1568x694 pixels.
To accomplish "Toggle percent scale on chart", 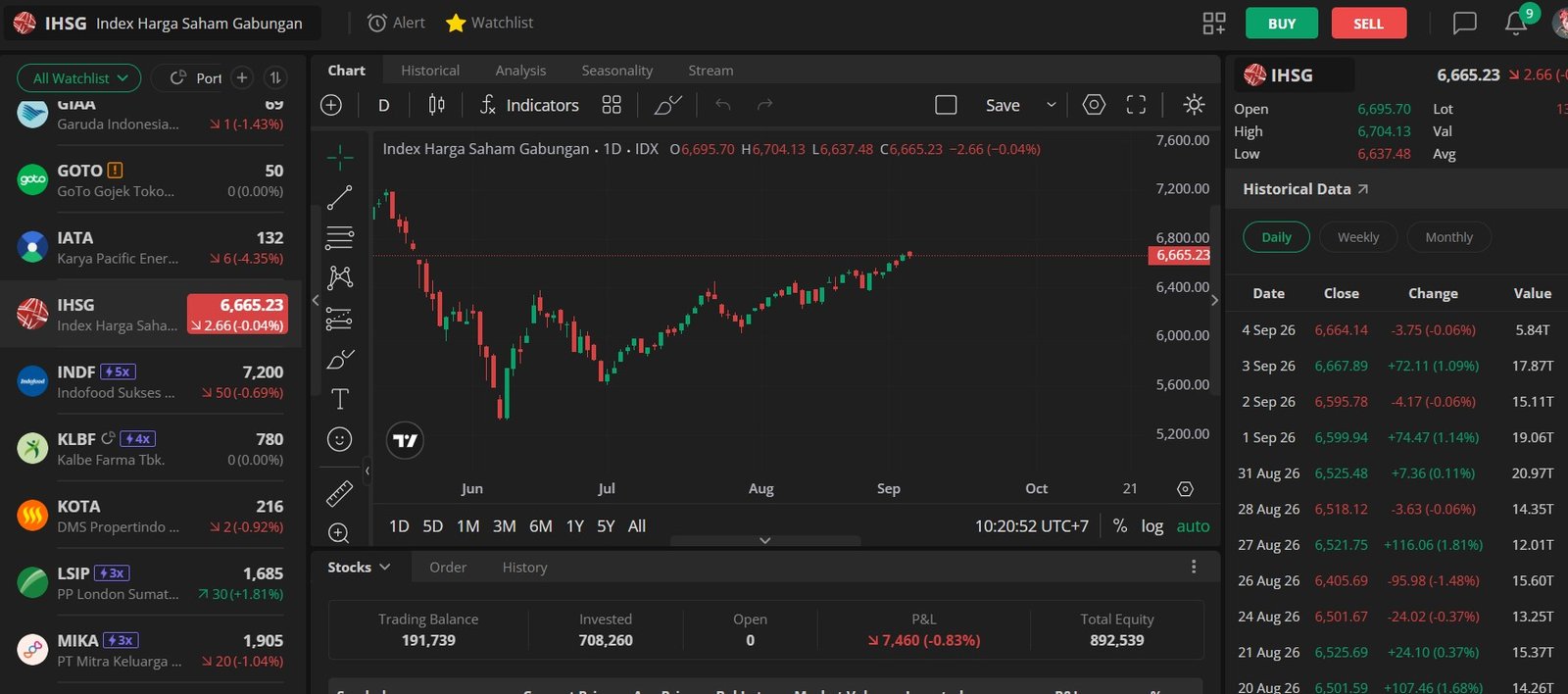I will click(1120, 526).
